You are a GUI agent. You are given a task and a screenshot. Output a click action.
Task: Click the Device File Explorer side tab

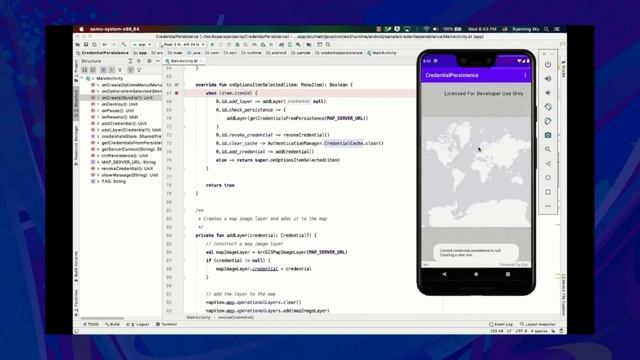pyautogui.click(x=563, y=294)
